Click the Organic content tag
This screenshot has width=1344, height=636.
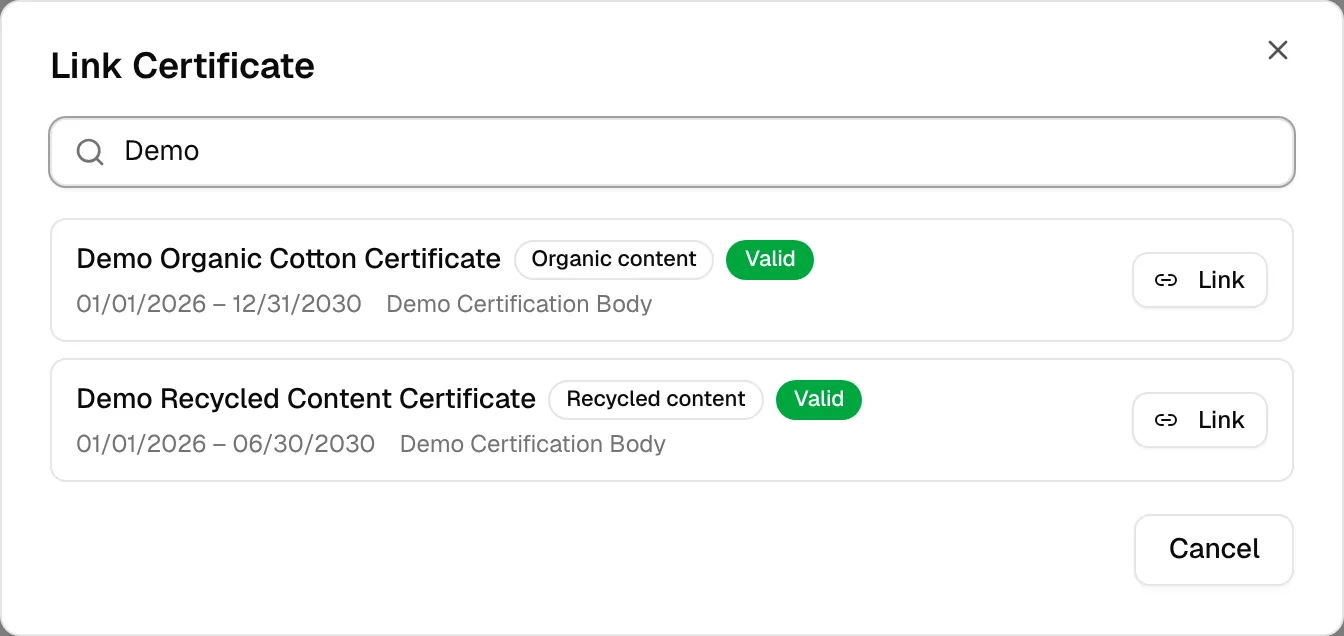(614, 259)
